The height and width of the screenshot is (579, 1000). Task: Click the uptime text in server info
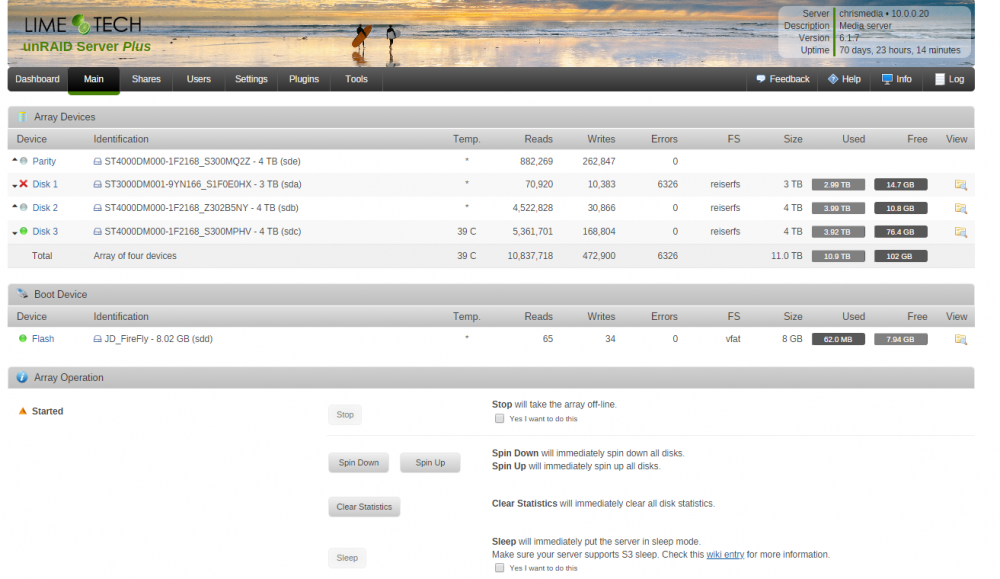tap(900, 50)
